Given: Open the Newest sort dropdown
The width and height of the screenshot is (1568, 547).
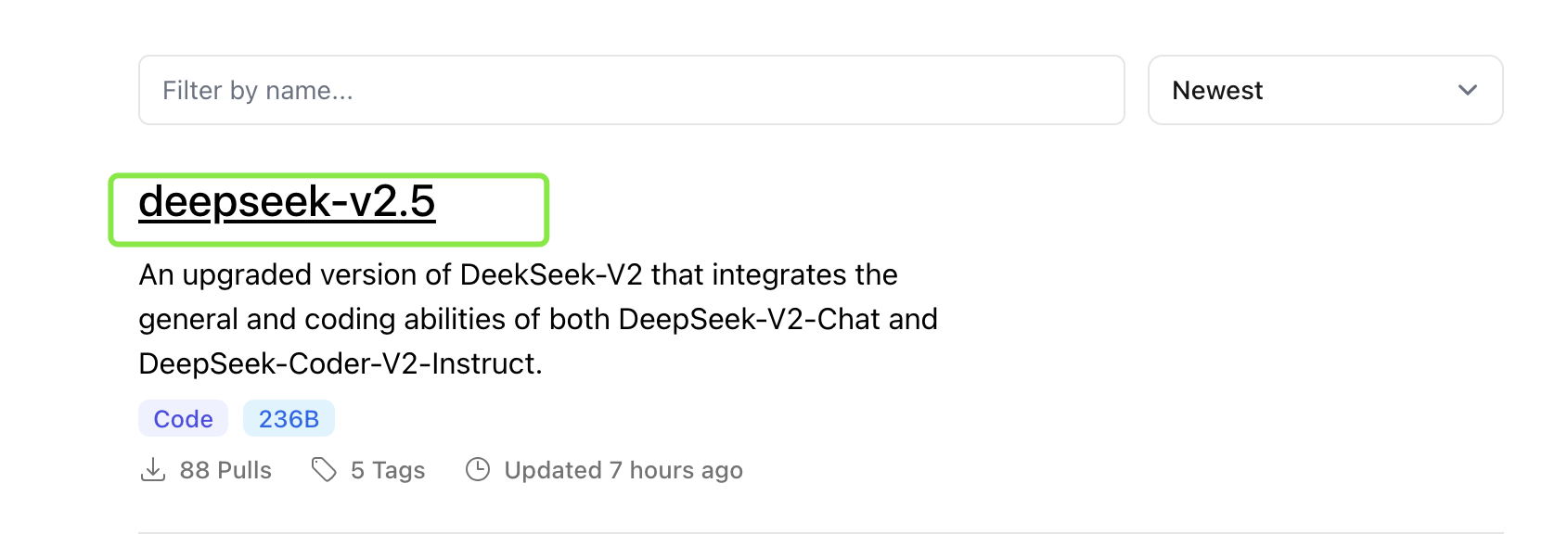Looking at the screenshot, I should [x=1325, y=90].
